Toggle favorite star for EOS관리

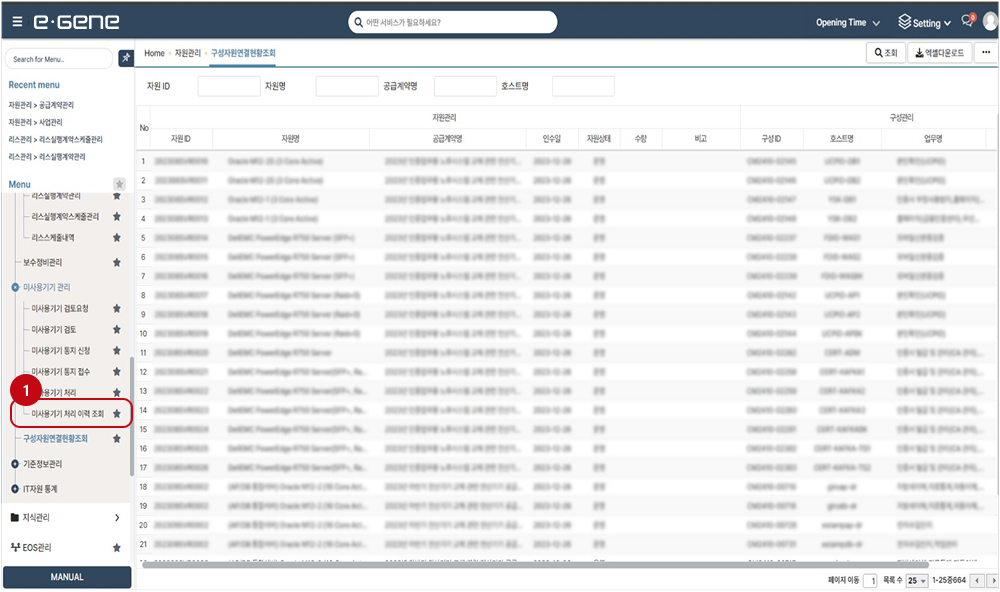117,548
